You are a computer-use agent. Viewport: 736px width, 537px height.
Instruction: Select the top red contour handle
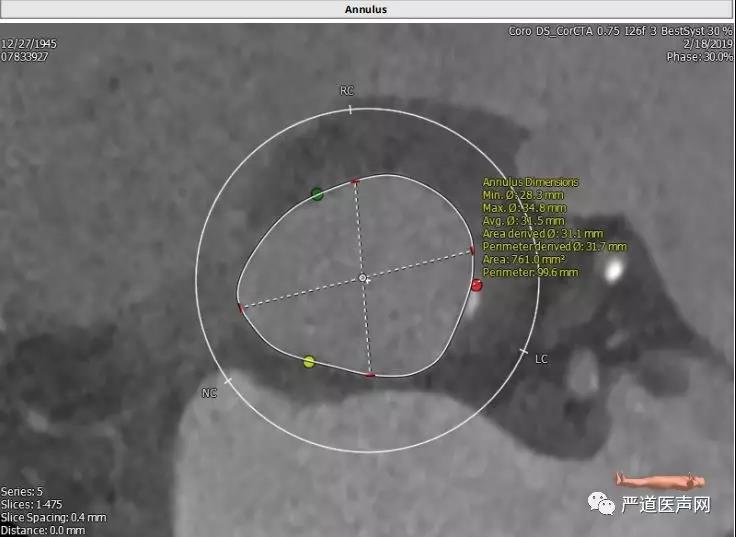click(354, 181)
